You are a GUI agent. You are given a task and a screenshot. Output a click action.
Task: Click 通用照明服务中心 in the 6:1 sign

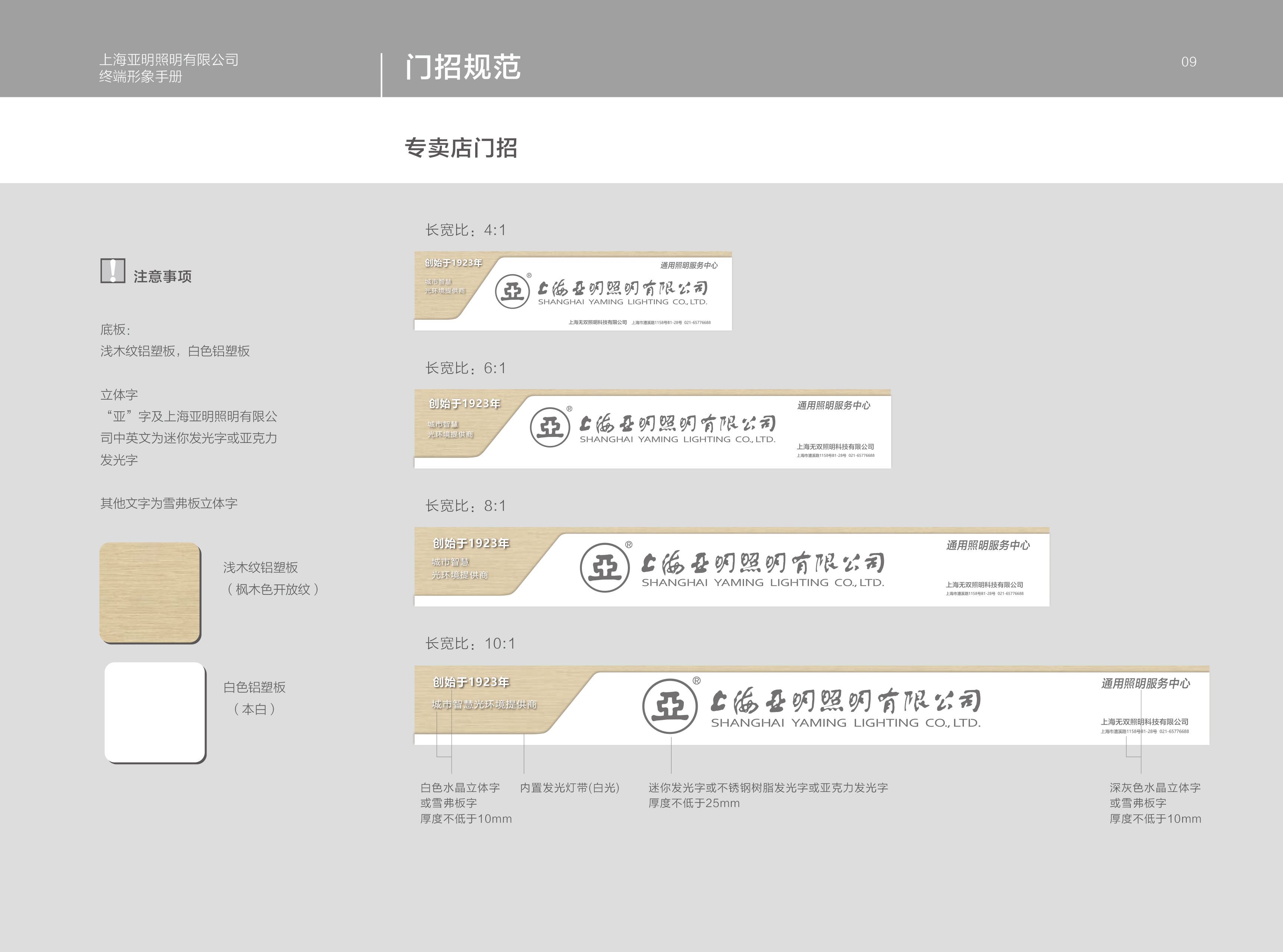pyautogui.click(x=834, y=406)
